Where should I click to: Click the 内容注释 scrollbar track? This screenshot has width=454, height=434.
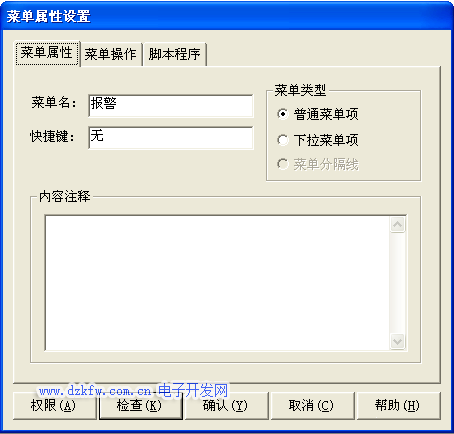[x=397, y=283]
